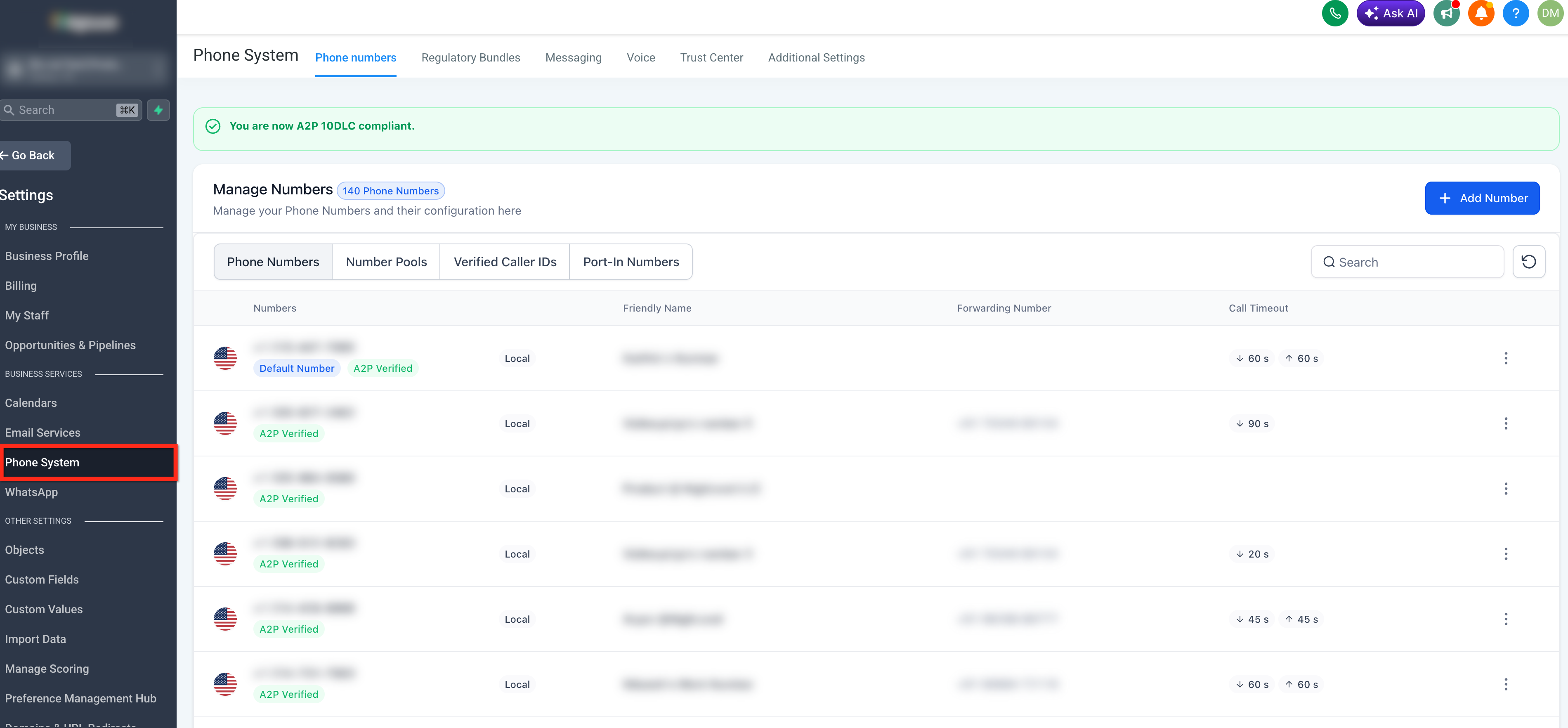Open the megaphone announcements icon
The width and height of the screenshot is (1568, 728).
tap(1446, 13)
